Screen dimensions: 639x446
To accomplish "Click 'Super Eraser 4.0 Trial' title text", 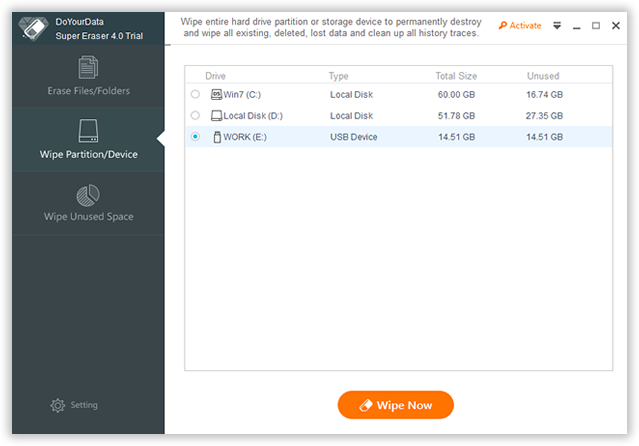I will (x=99, y=36).
